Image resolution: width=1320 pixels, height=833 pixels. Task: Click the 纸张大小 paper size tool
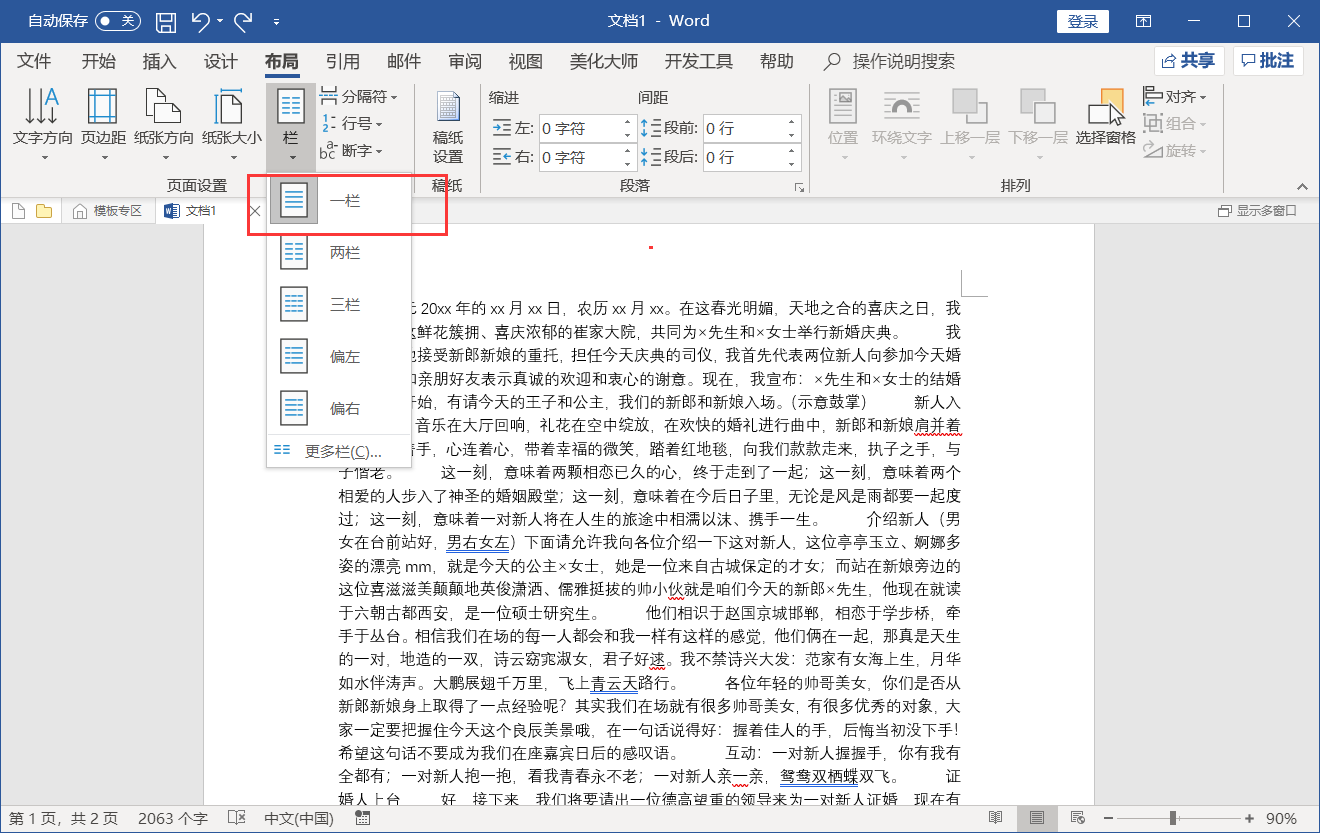pyautogui.click(x=228, y=122)
